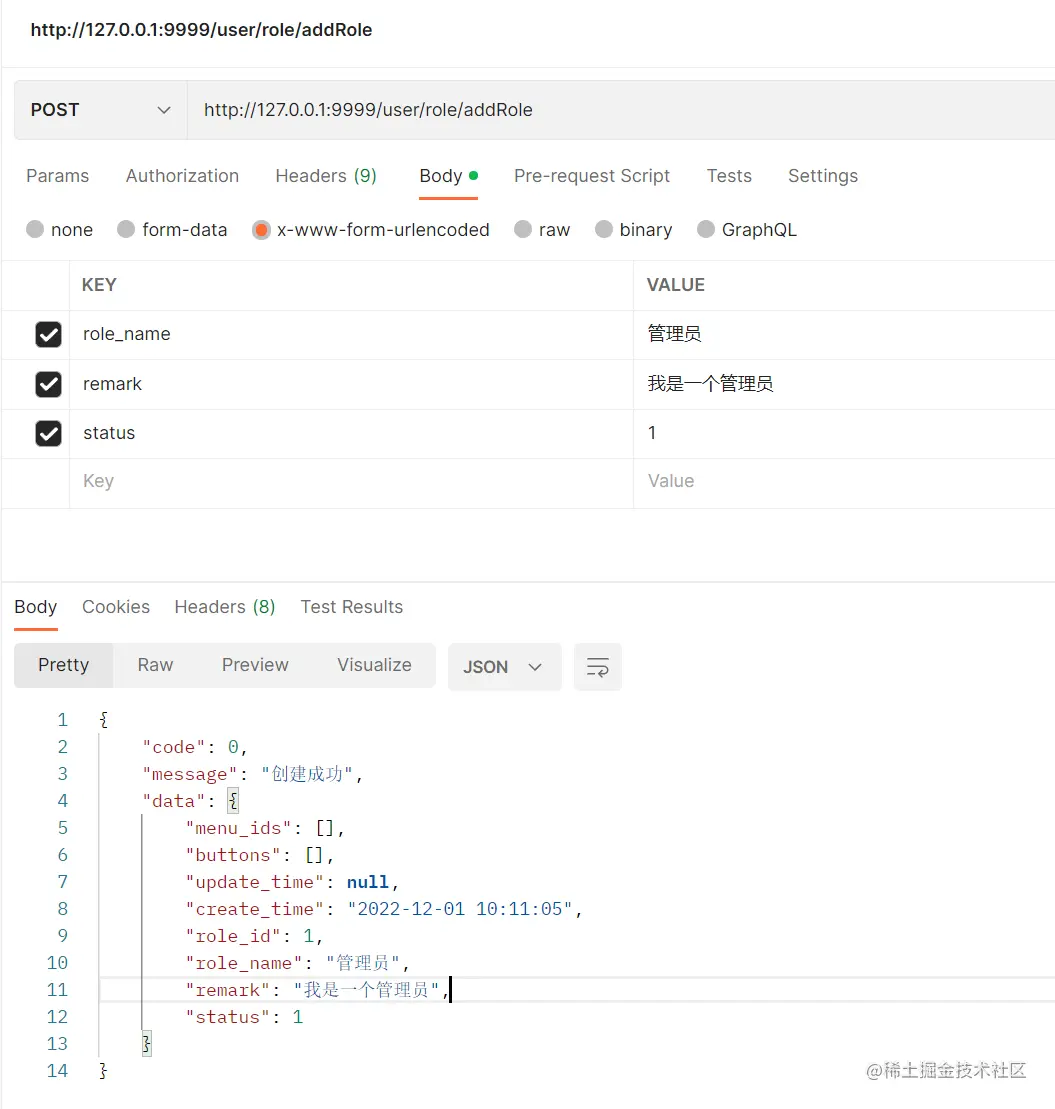
Task: Switch to the Tests tab
Action: [x=729, y=175]
